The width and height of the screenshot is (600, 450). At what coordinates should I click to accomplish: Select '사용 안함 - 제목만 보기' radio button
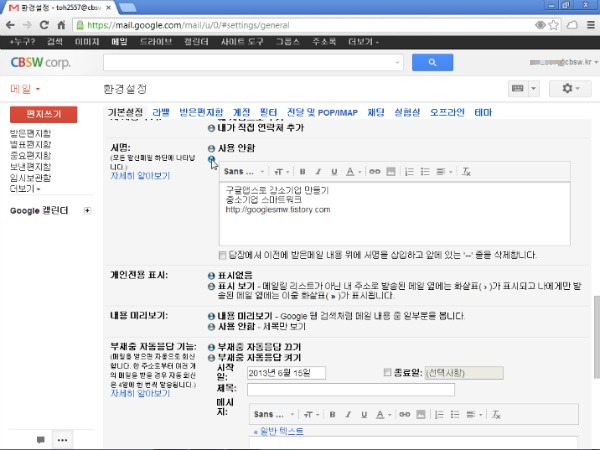click(x=211, y=327)
